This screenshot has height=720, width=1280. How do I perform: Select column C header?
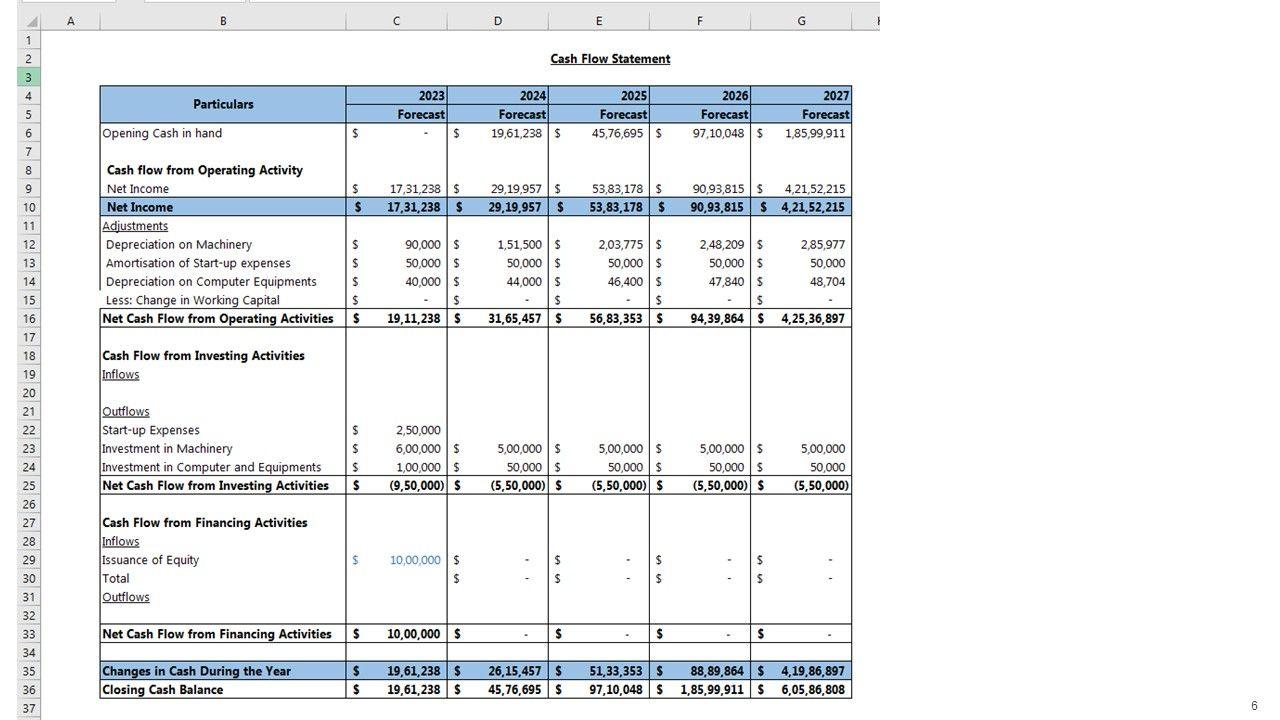pyautogui.click(x=396, y=21)
